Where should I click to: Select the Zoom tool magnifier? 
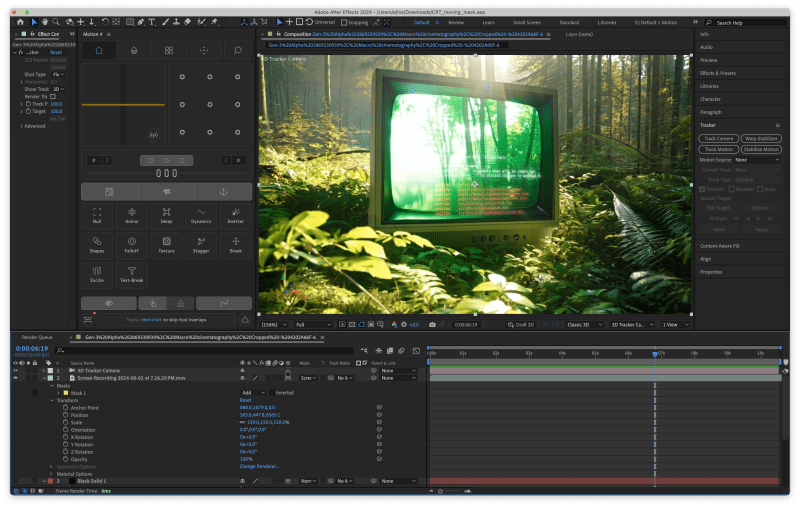56,22
